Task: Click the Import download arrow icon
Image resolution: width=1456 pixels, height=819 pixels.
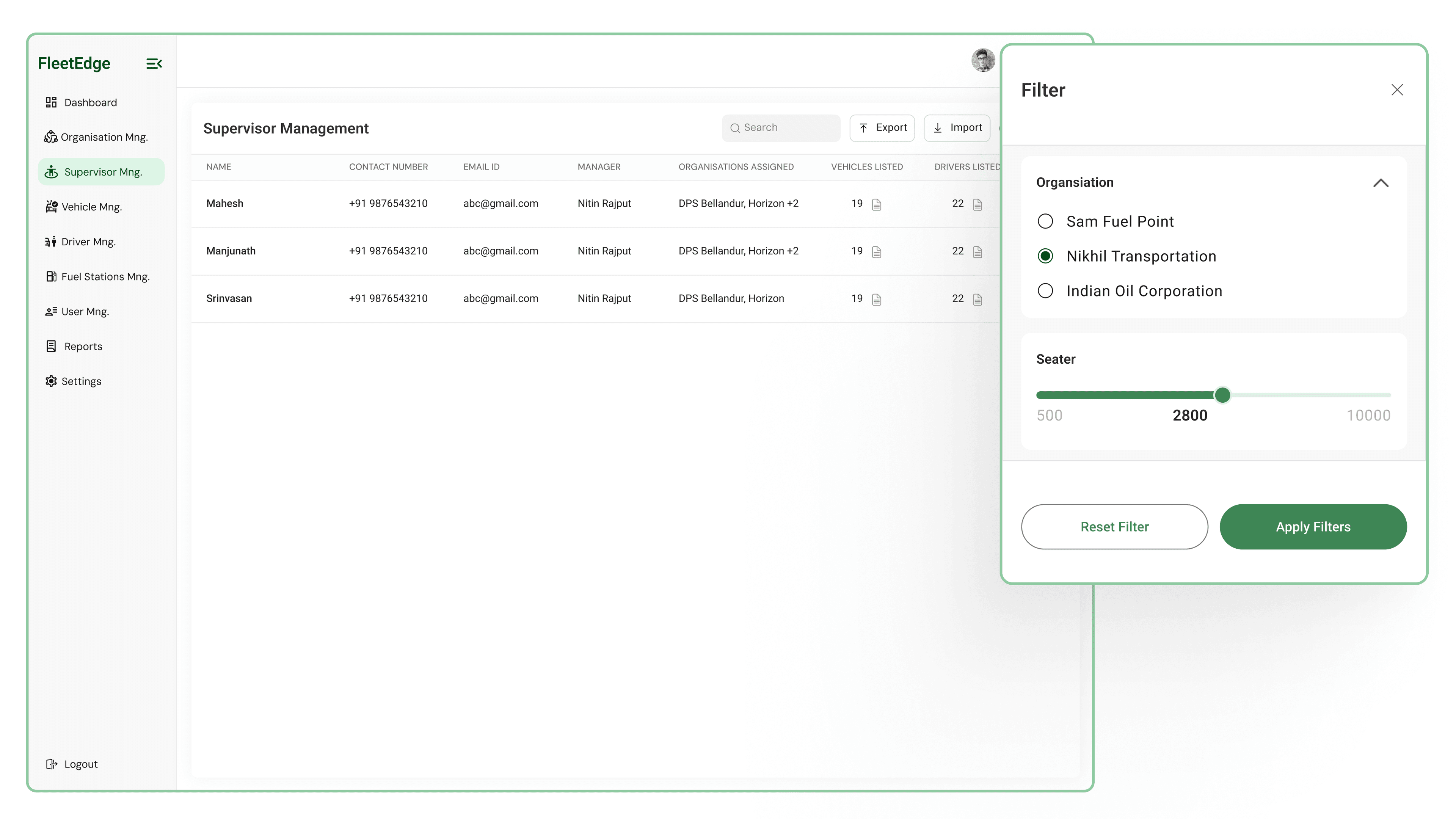Action: 938,128
